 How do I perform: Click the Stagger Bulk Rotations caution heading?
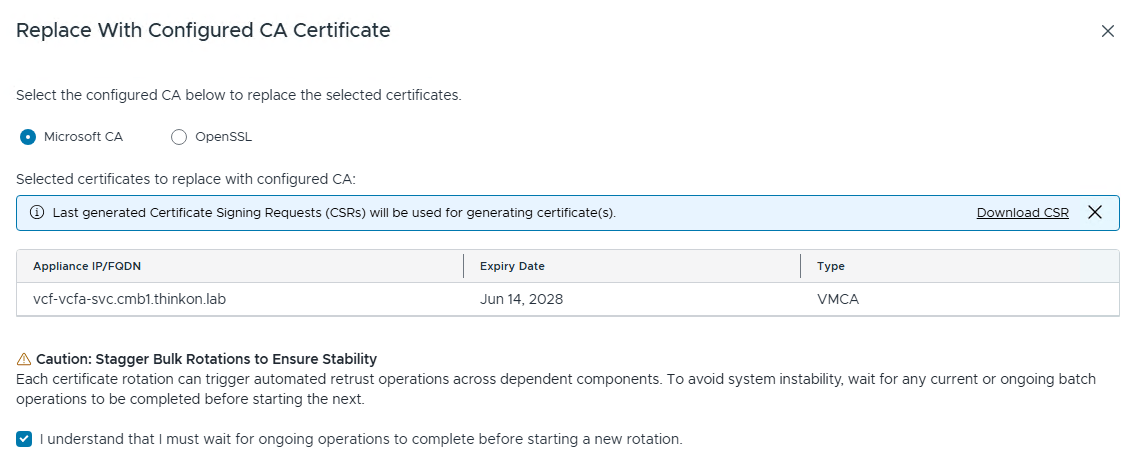[206, 359]
